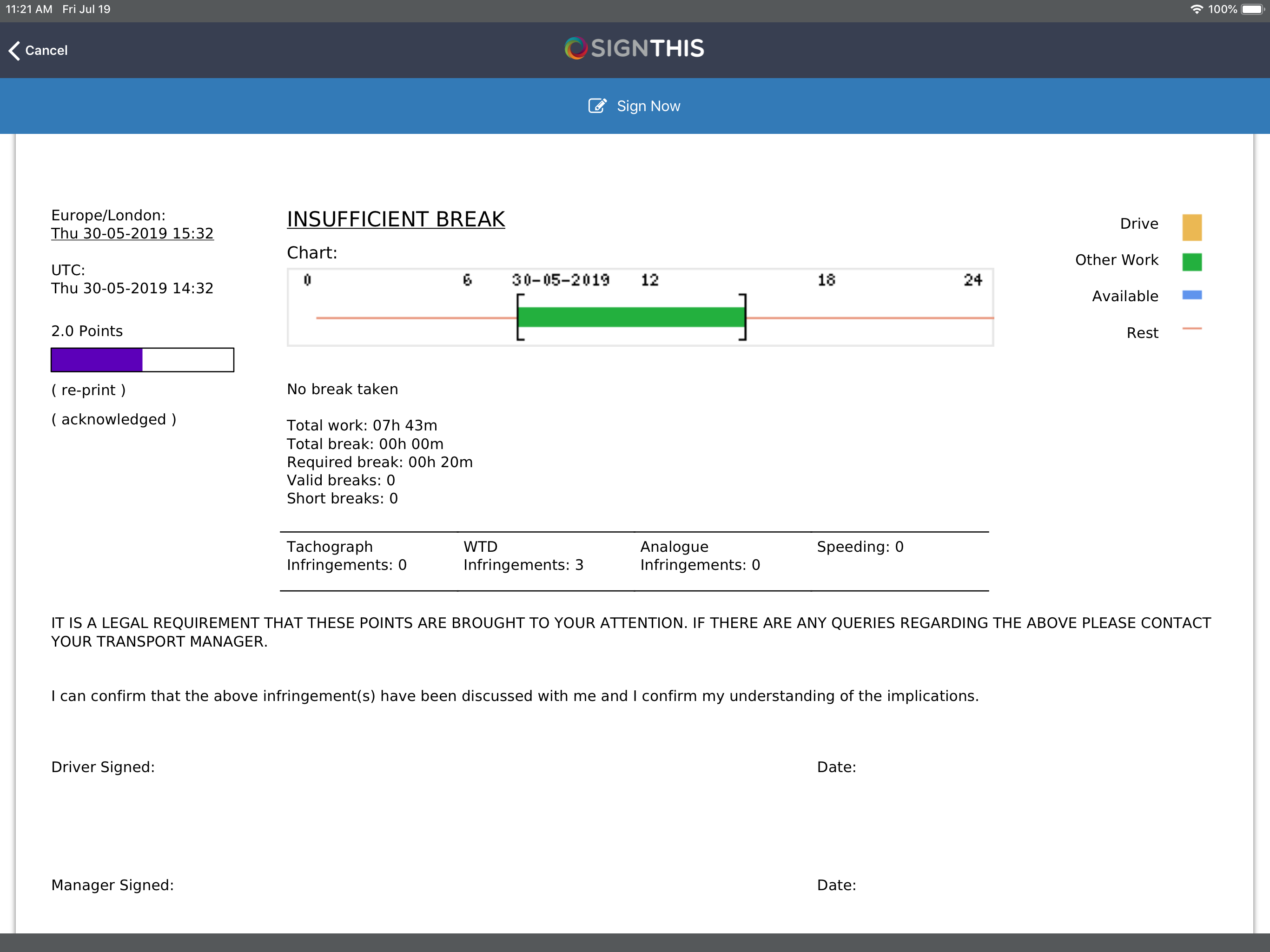Screen dimensions: 1270x952
Task: Tap Short breaks: 0 line
Action: click(x=342, y=498)
